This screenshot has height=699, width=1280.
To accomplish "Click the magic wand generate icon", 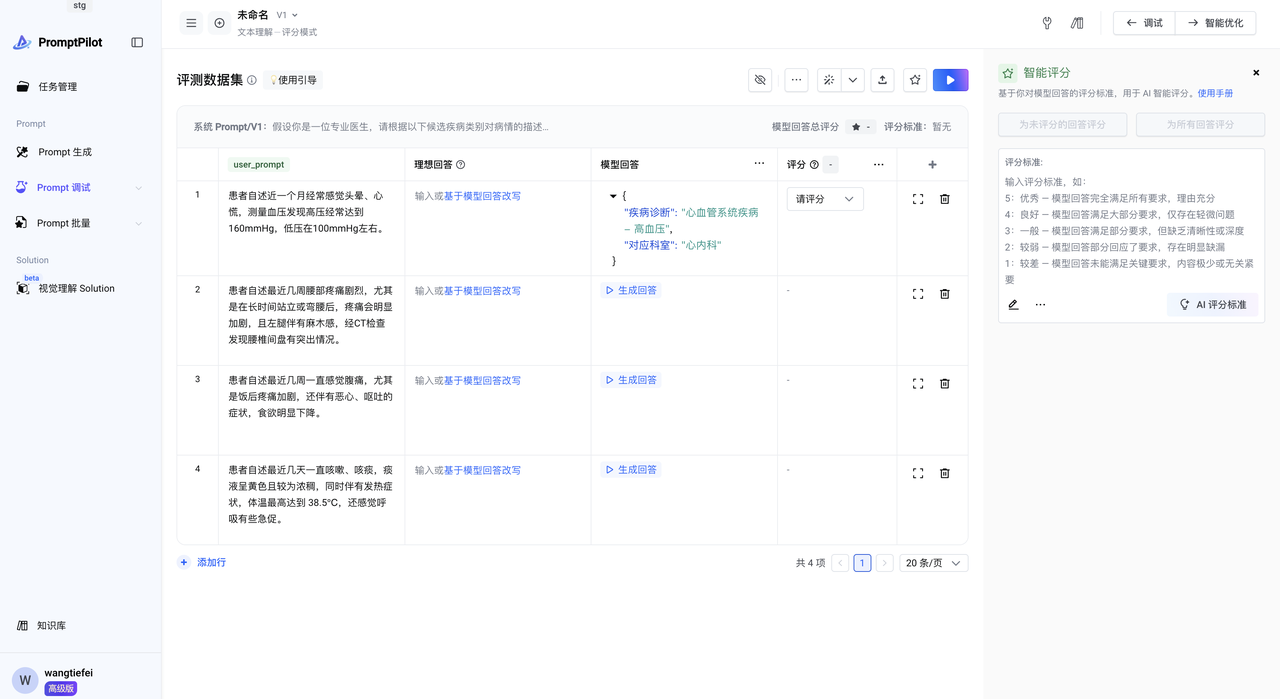I will [829, 80].
